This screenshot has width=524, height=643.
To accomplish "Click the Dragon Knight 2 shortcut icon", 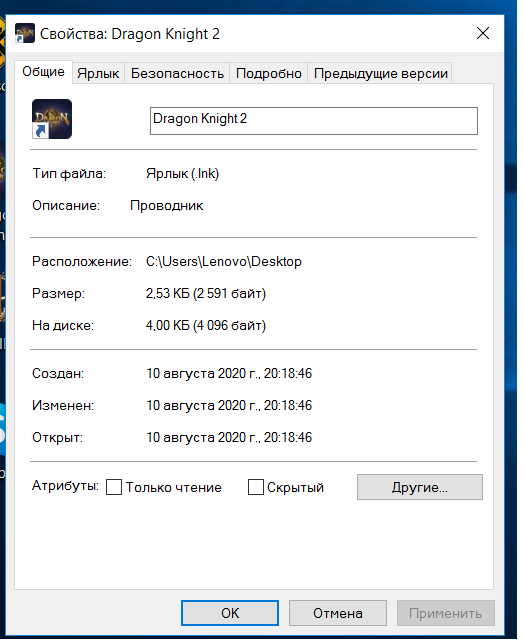I will click(52, 120).
